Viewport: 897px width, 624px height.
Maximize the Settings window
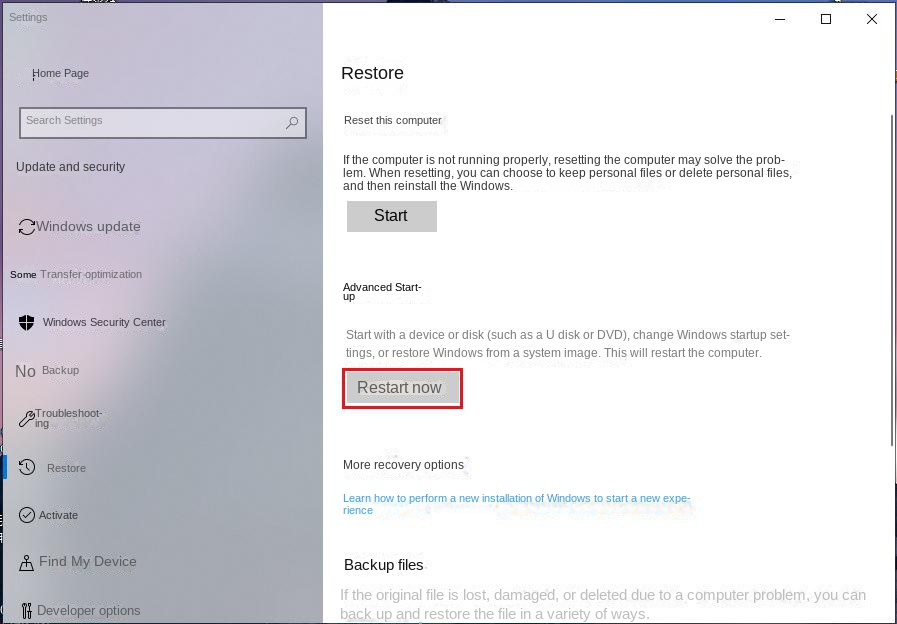tap(826, 18)
